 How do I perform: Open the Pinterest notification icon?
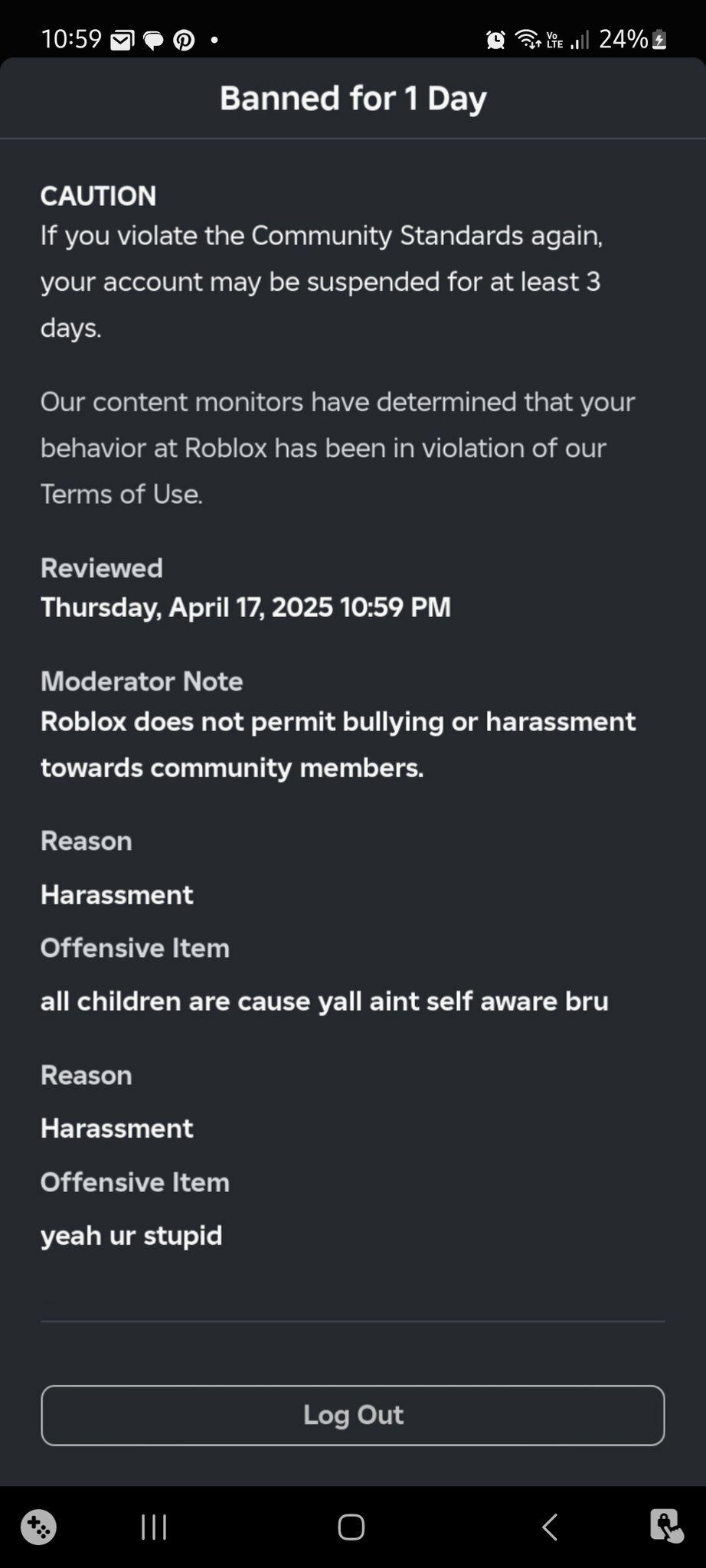184,40
